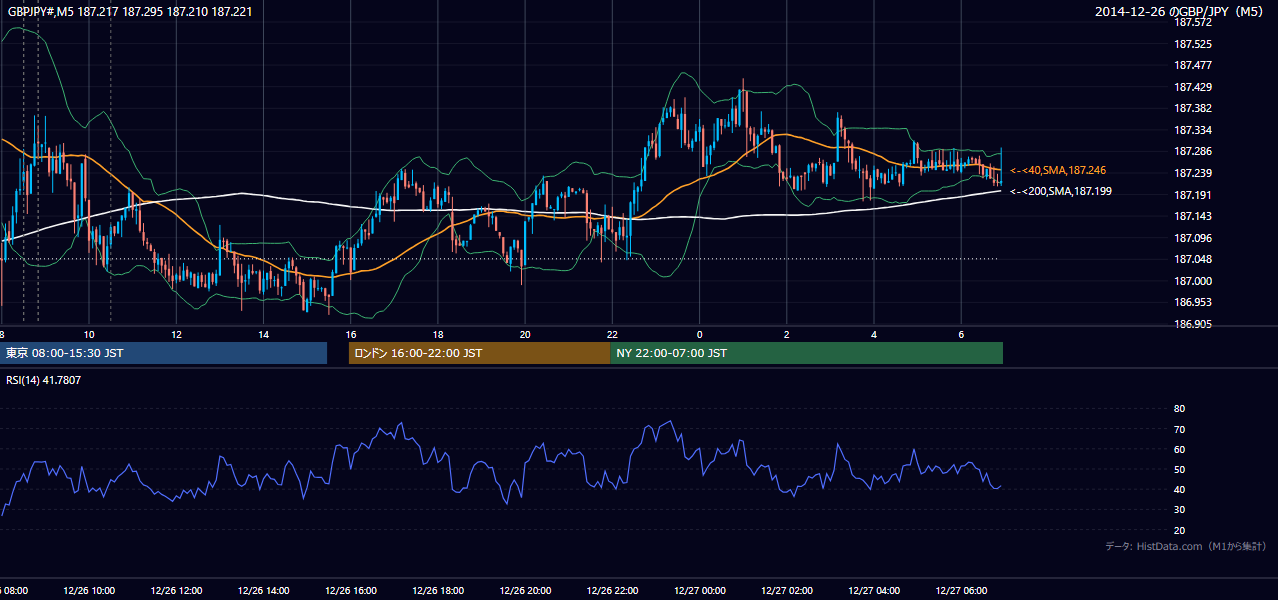
Task: Click the 12/26 12:00 date label
Action: pyautogui.click(x=176, y=591)
